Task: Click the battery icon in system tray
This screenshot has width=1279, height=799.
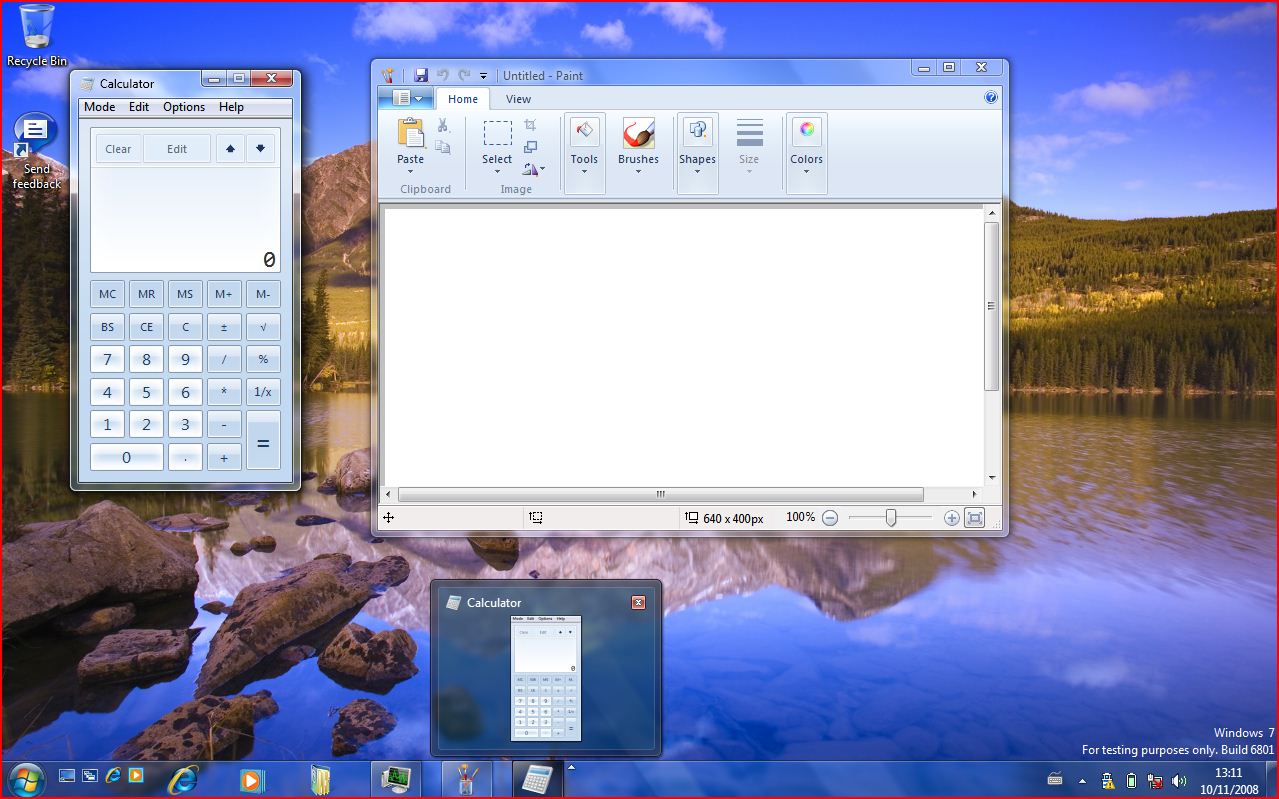Action: (1131, 780)
